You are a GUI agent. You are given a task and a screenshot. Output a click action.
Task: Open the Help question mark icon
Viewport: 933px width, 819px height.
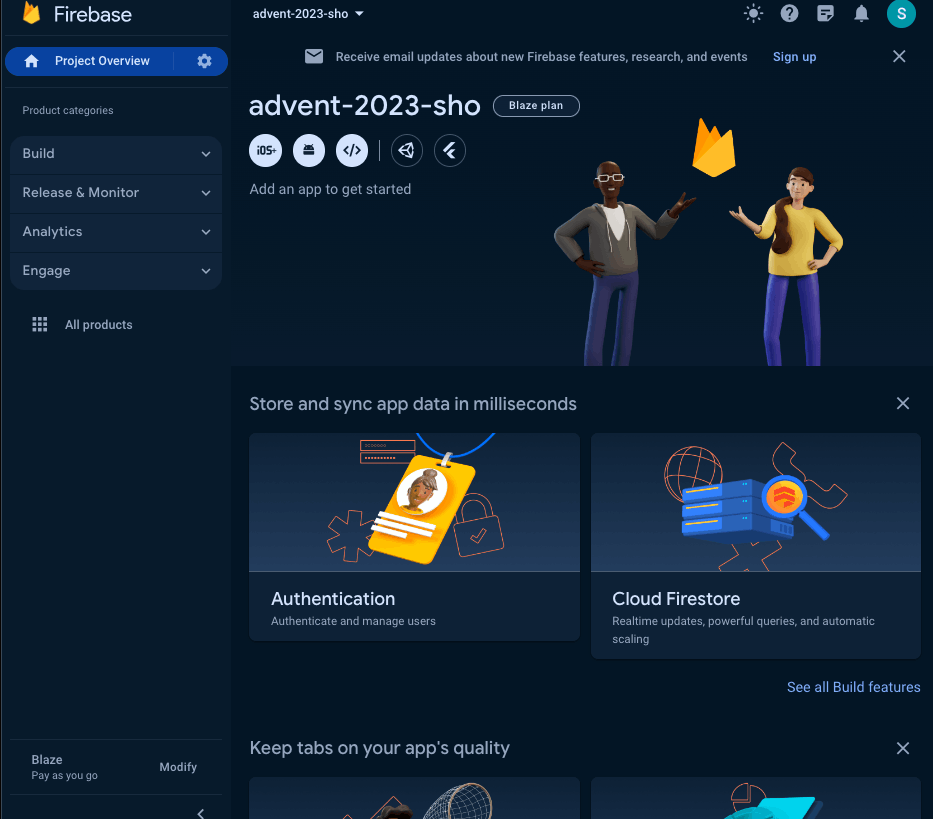pyautogui.click(x=789, y=13)
